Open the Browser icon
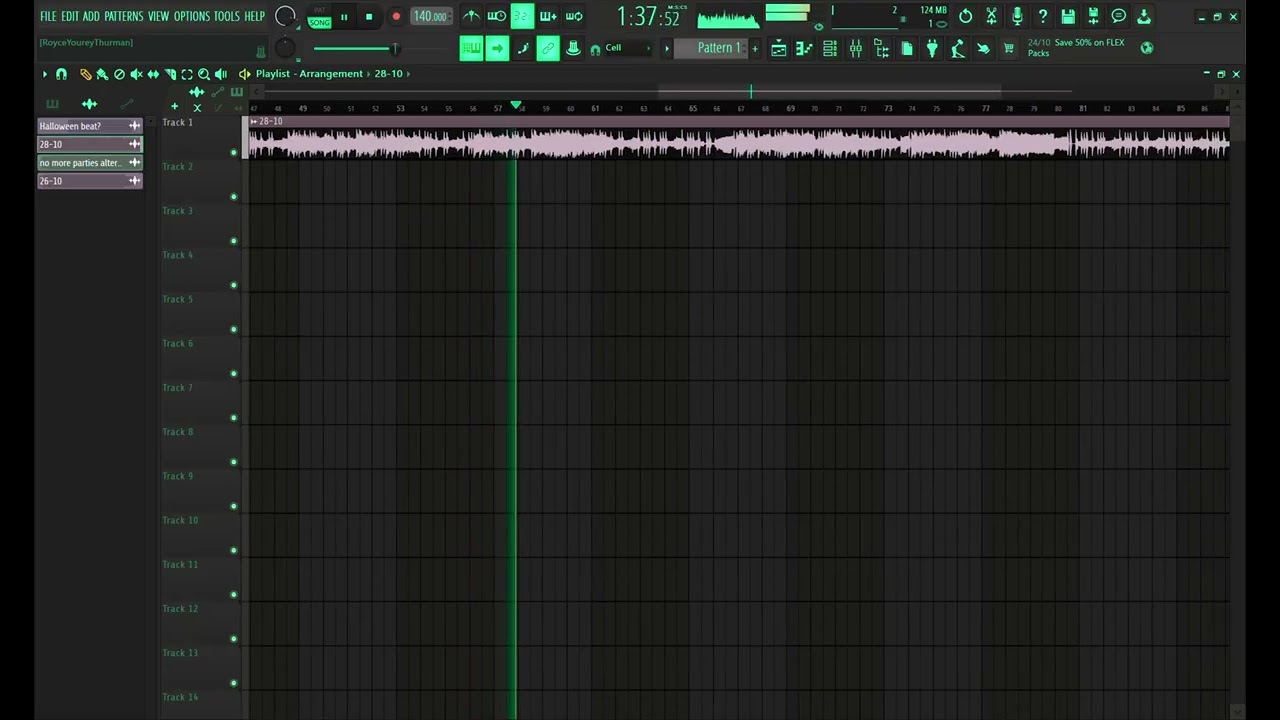The width and height of the screenshot is (1280, 720). (x=882, y=48)
